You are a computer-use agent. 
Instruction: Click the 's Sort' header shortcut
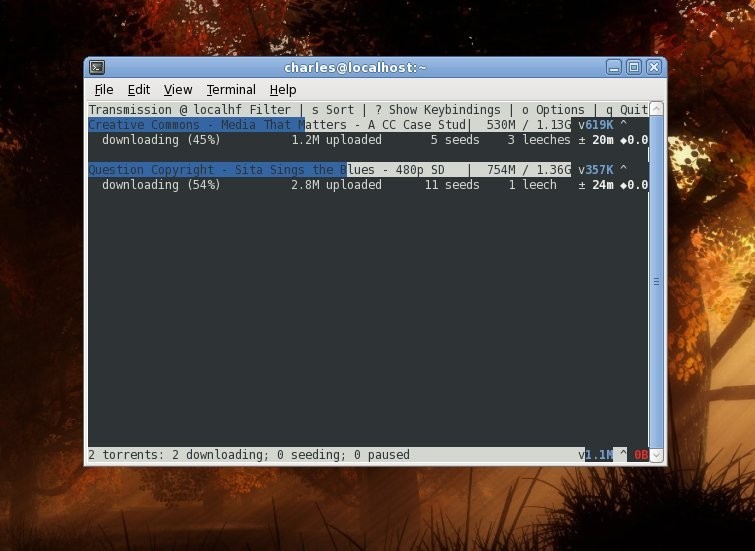[x=333, y=110]
